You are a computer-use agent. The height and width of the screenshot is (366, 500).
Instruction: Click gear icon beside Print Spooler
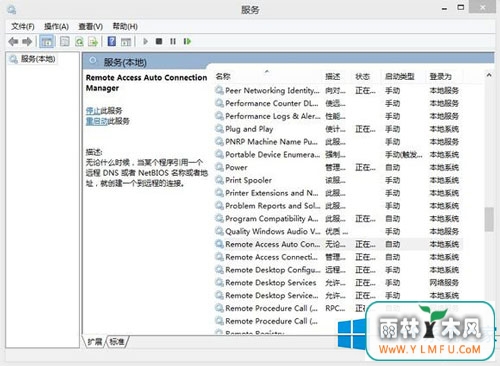[x=219, y=180]
